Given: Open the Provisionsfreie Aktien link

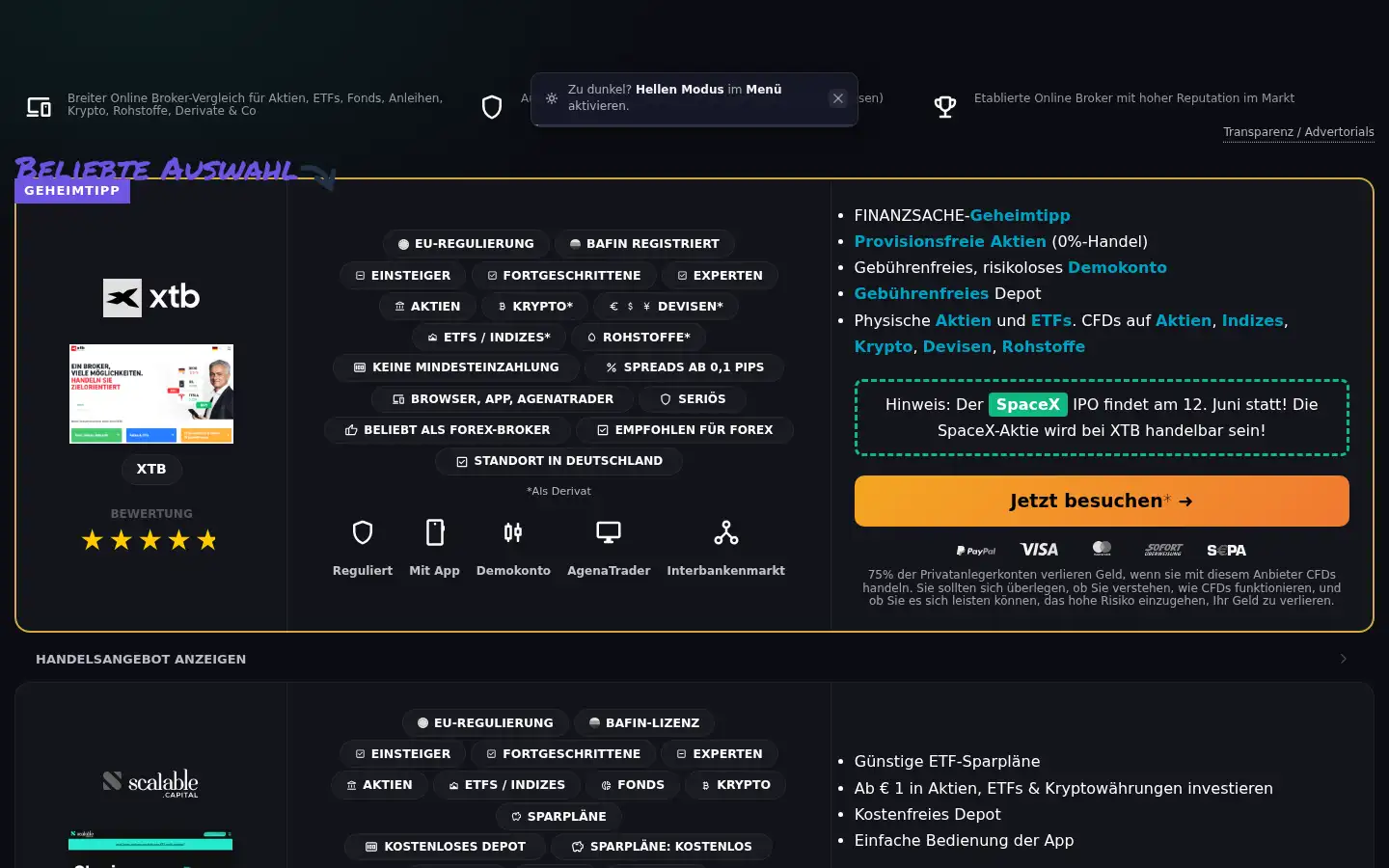Looking at the screenshot, I should click(x=950, y=242).
